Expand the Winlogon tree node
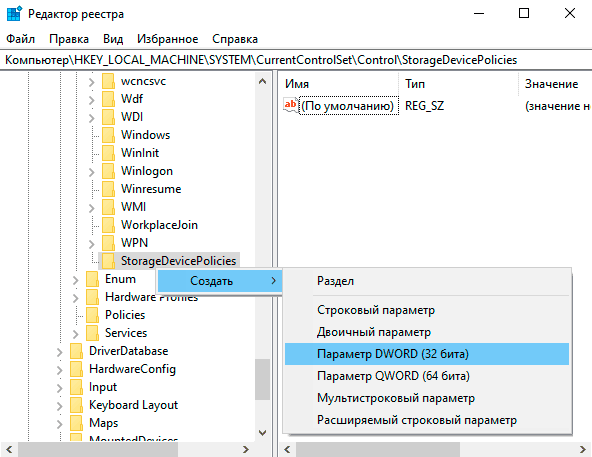Image resolution: width=592 pixels, height=457 pixels. click(92, 171)
